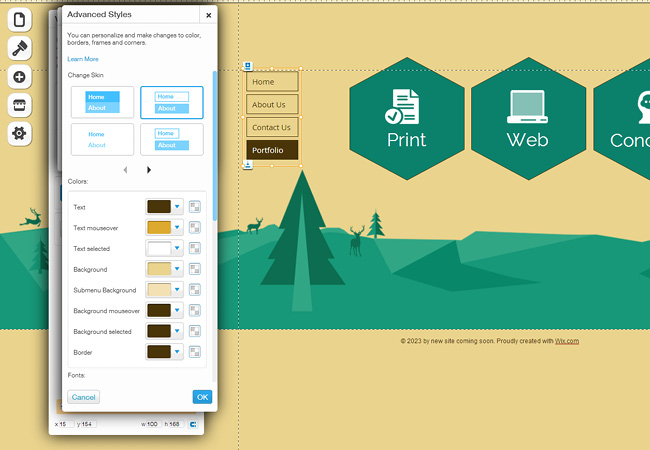Viewport: 650px width, 450px height.
Task: Open the Design paintbrush tool
Action: (x=20, y=48)
